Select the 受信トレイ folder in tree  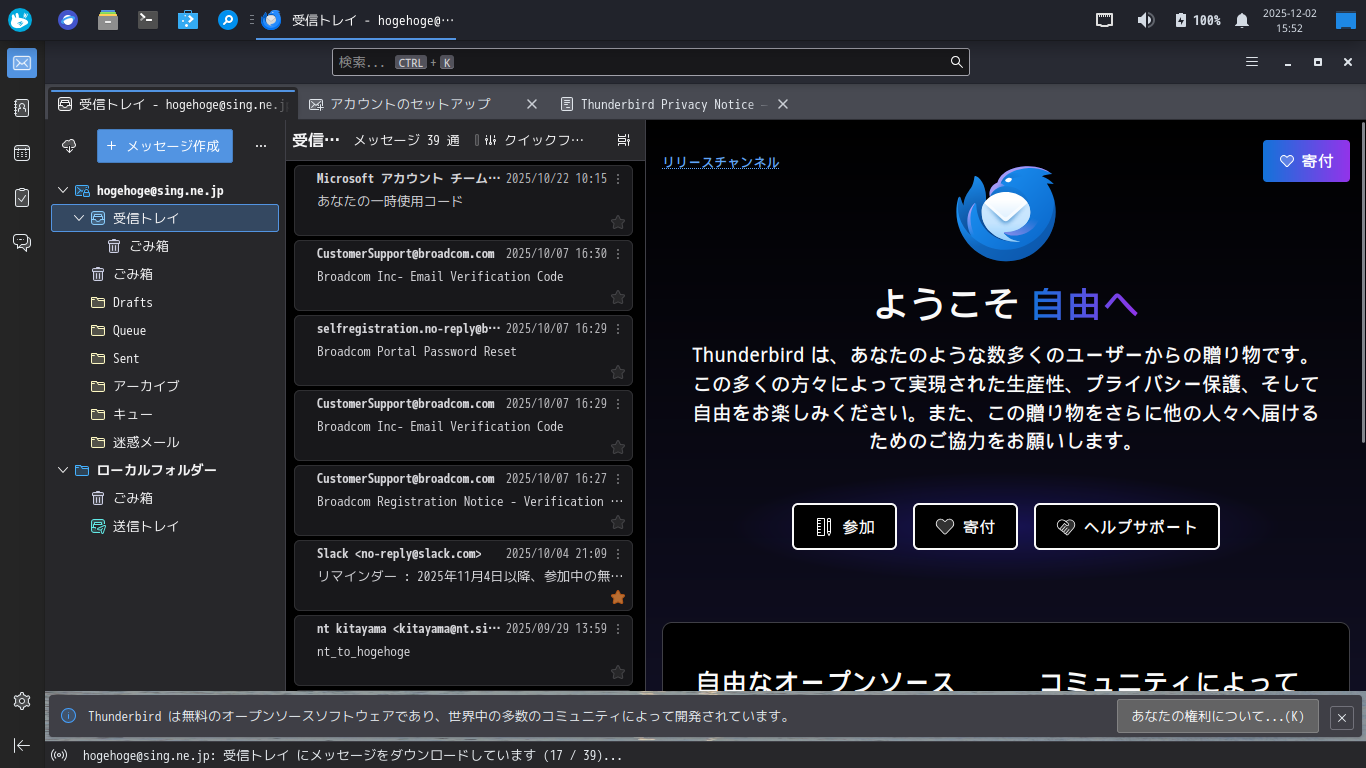pos(165,218)
